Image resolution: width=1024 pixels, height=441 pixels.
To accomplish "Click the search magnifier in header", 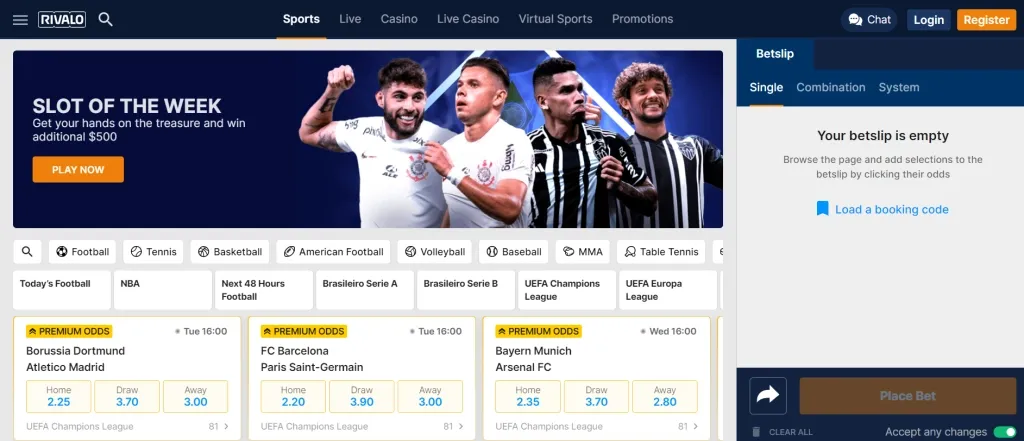I will coord(106,20).
